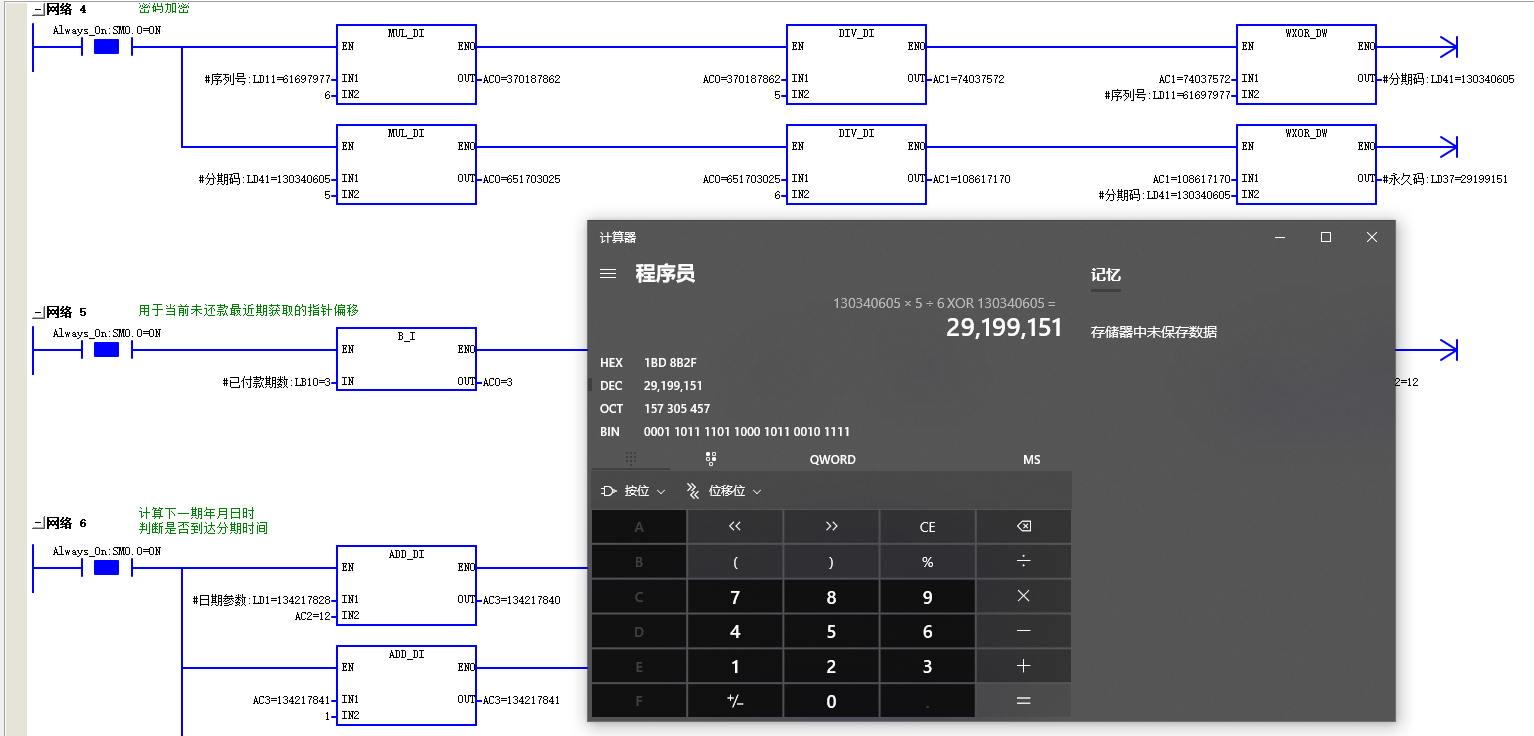
Task: Click the backspace key in calculator
Action: click(x=1023, y=527)
